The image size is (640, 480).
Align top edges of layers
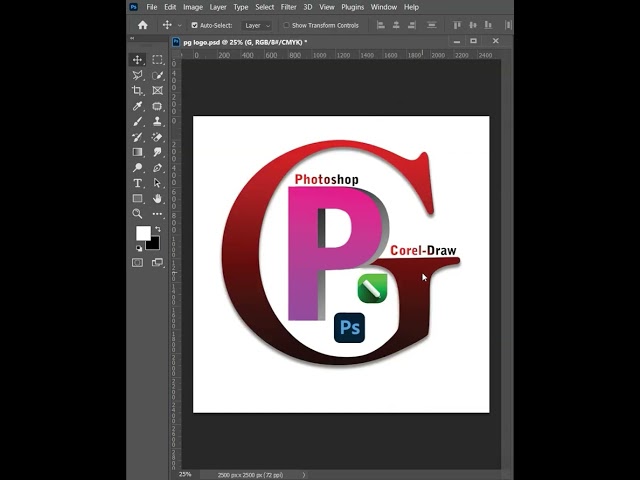457,25
